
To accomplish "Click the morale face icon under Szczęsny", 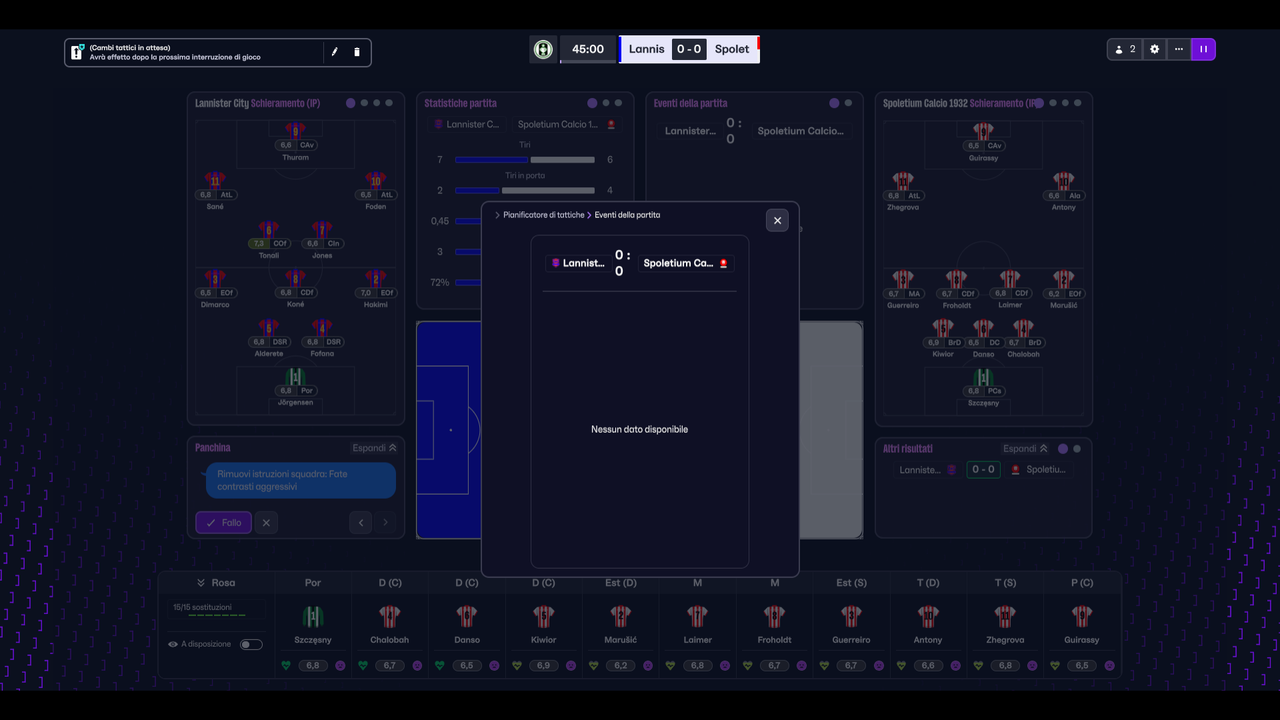I will click(x=340, y=665).
